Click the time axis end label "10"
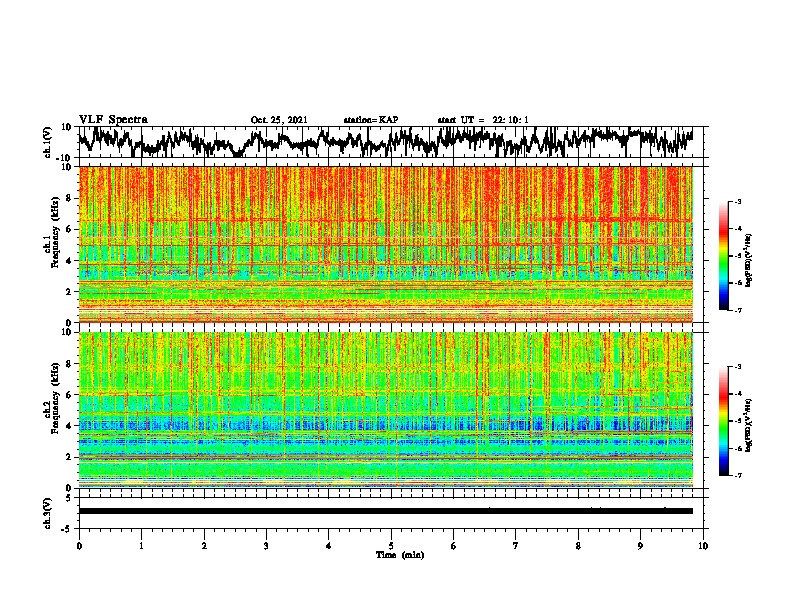 [x=703, y=546]
